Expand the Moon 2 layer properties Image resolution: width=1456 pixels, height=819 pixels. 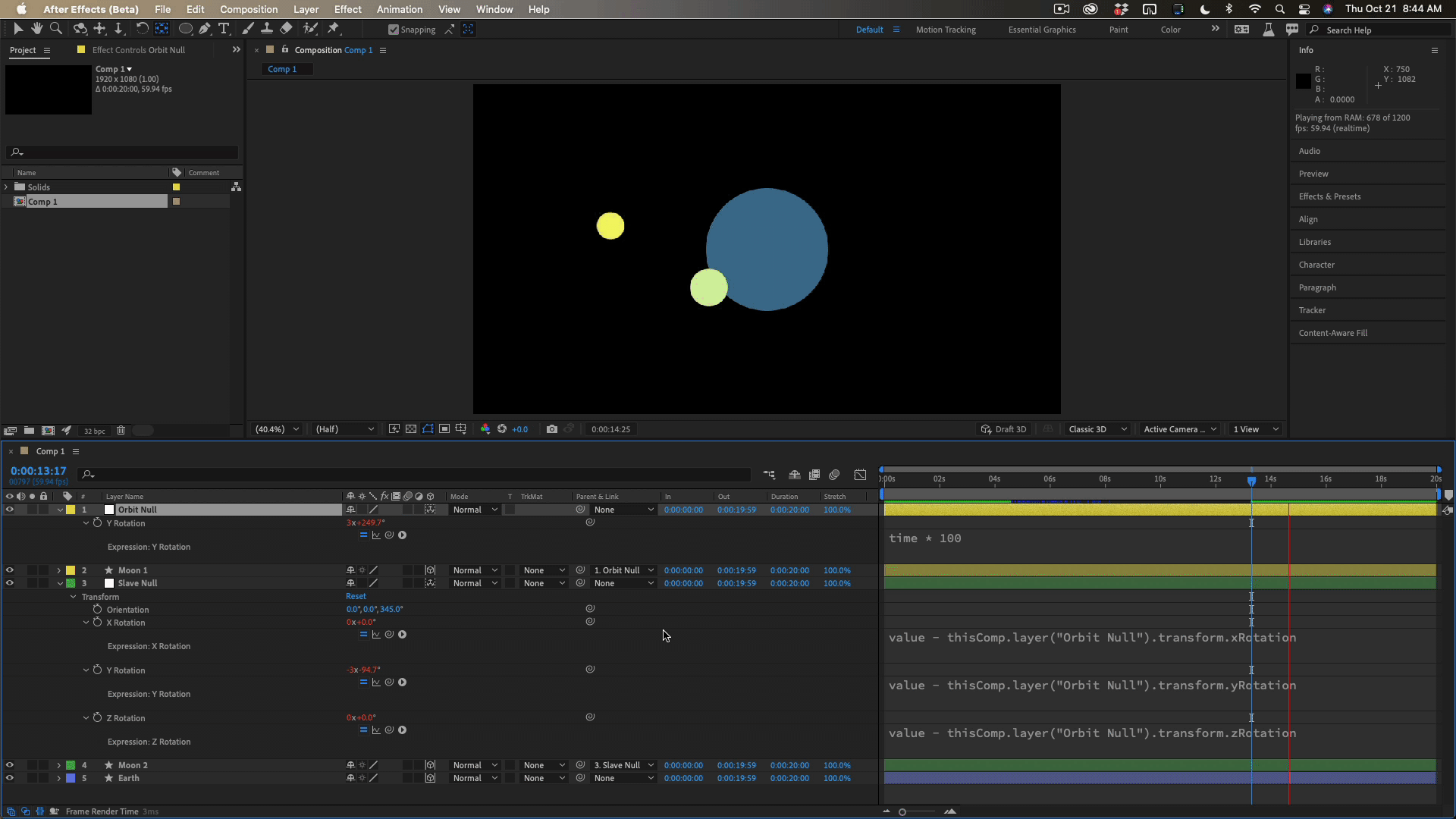tap(58, 765)
